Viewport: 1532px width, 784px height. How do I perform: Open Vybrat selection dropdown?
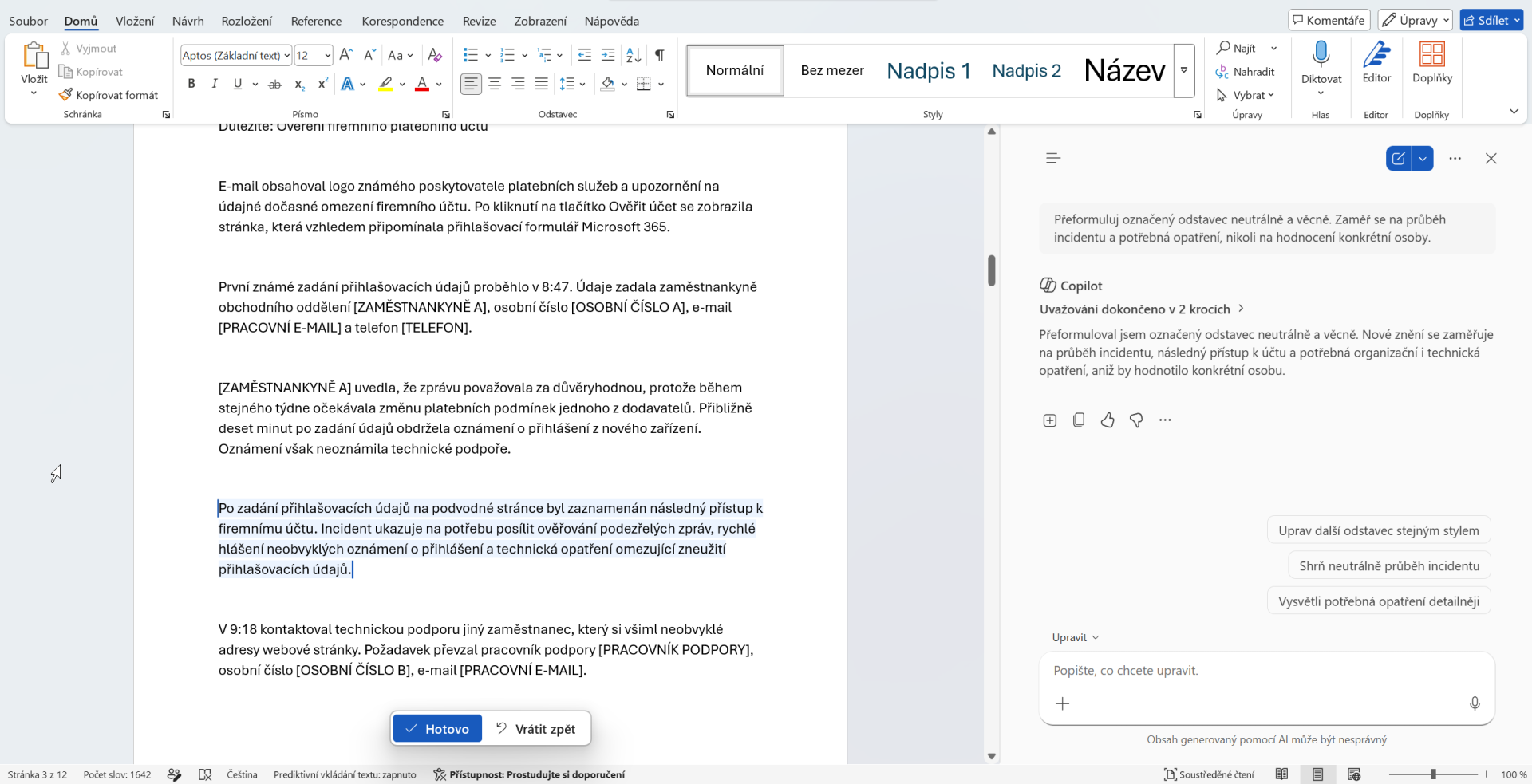pos(1246,95)
